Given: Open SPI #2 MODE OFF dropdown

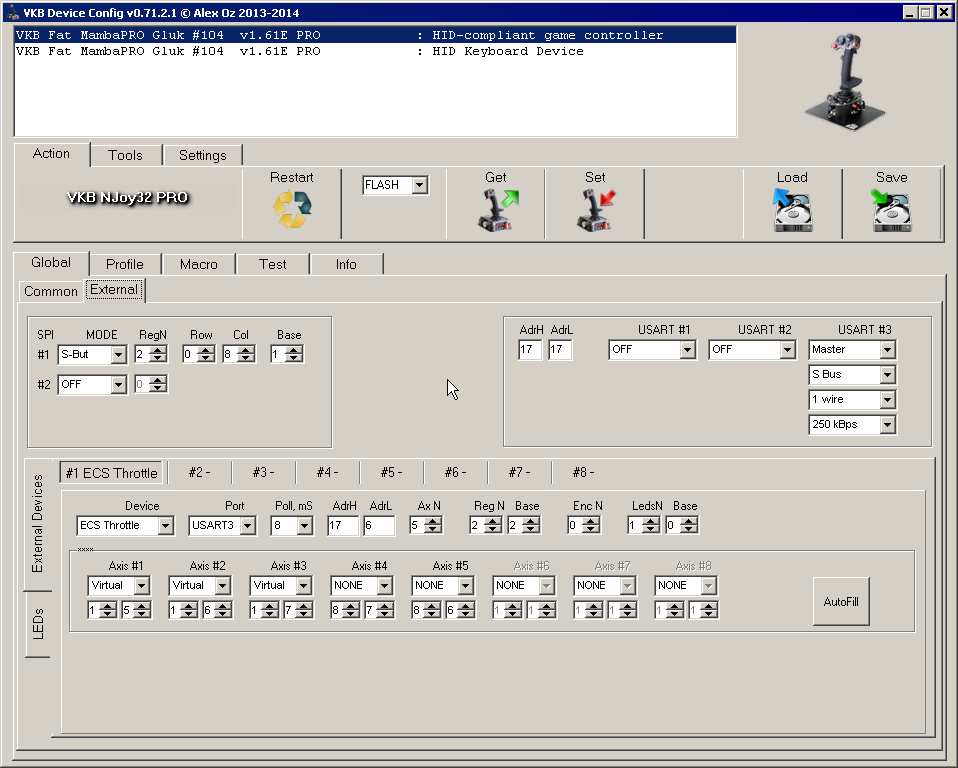Looking at the screenshot, I should [x=119, y=384].
